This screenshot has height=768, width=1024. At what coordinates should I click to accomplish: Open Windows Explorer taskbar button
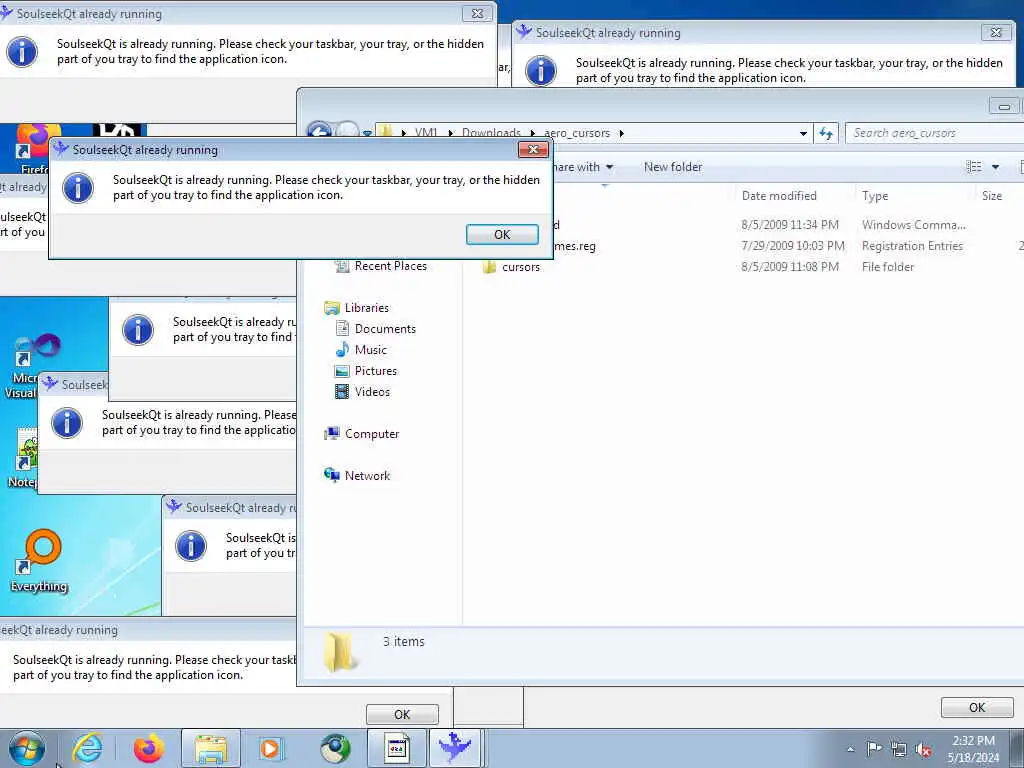(x=210, y=748)
